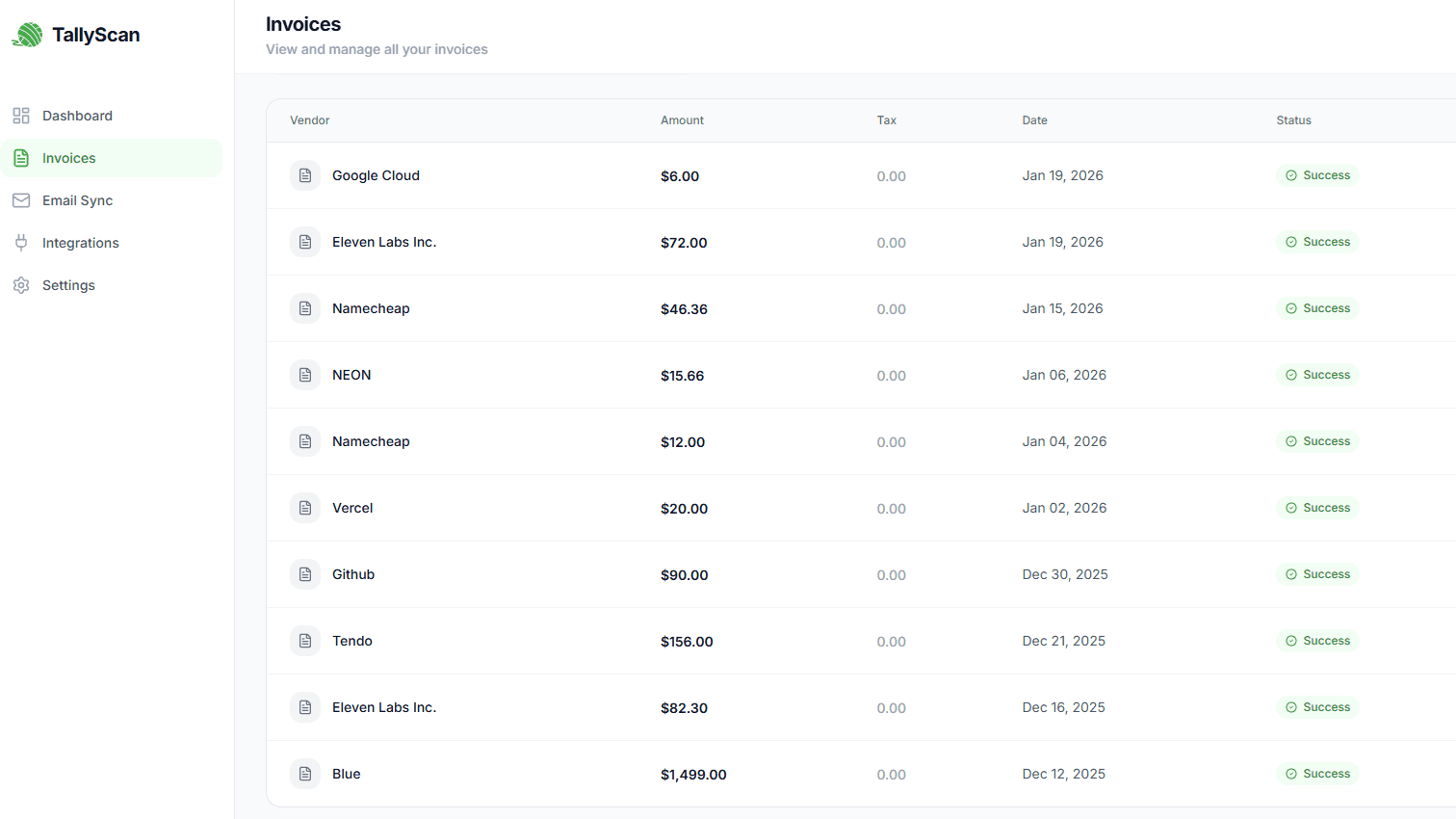Sort invoices by the Date column

pyautogui.click(x=1034, y=119)
